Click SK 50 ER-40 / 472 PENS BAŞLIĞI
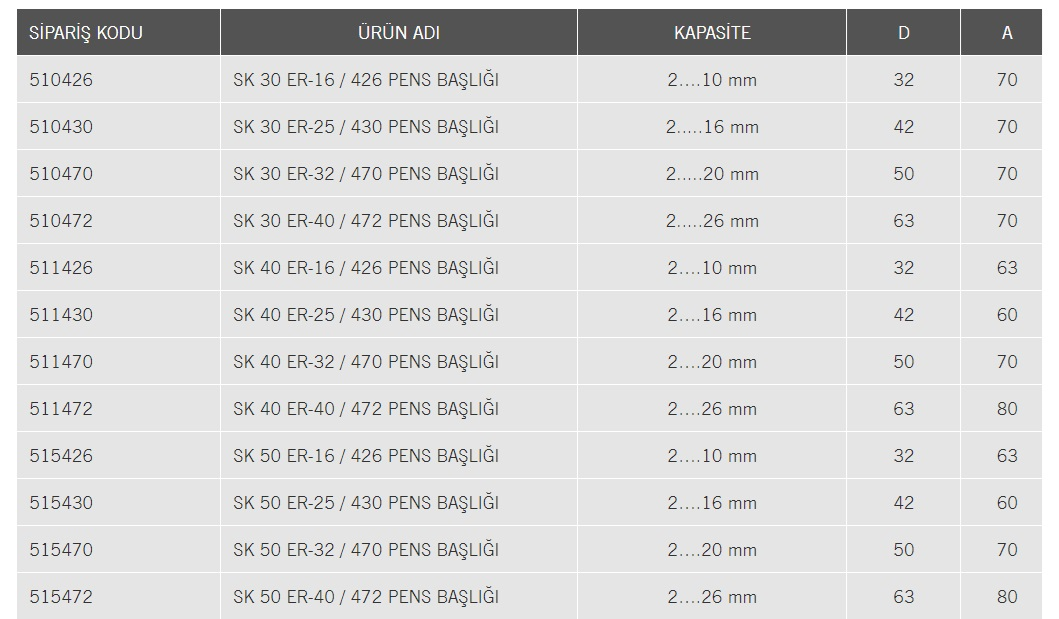 point(365,597)
